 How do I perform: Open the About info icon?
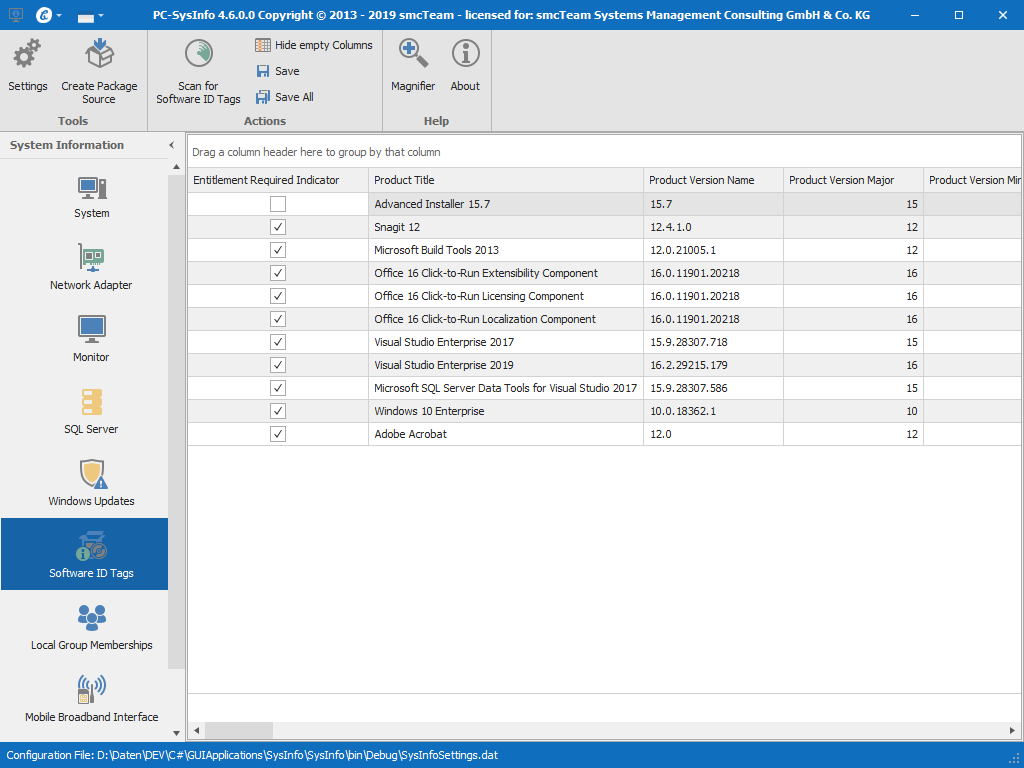(x=466, y=54)
